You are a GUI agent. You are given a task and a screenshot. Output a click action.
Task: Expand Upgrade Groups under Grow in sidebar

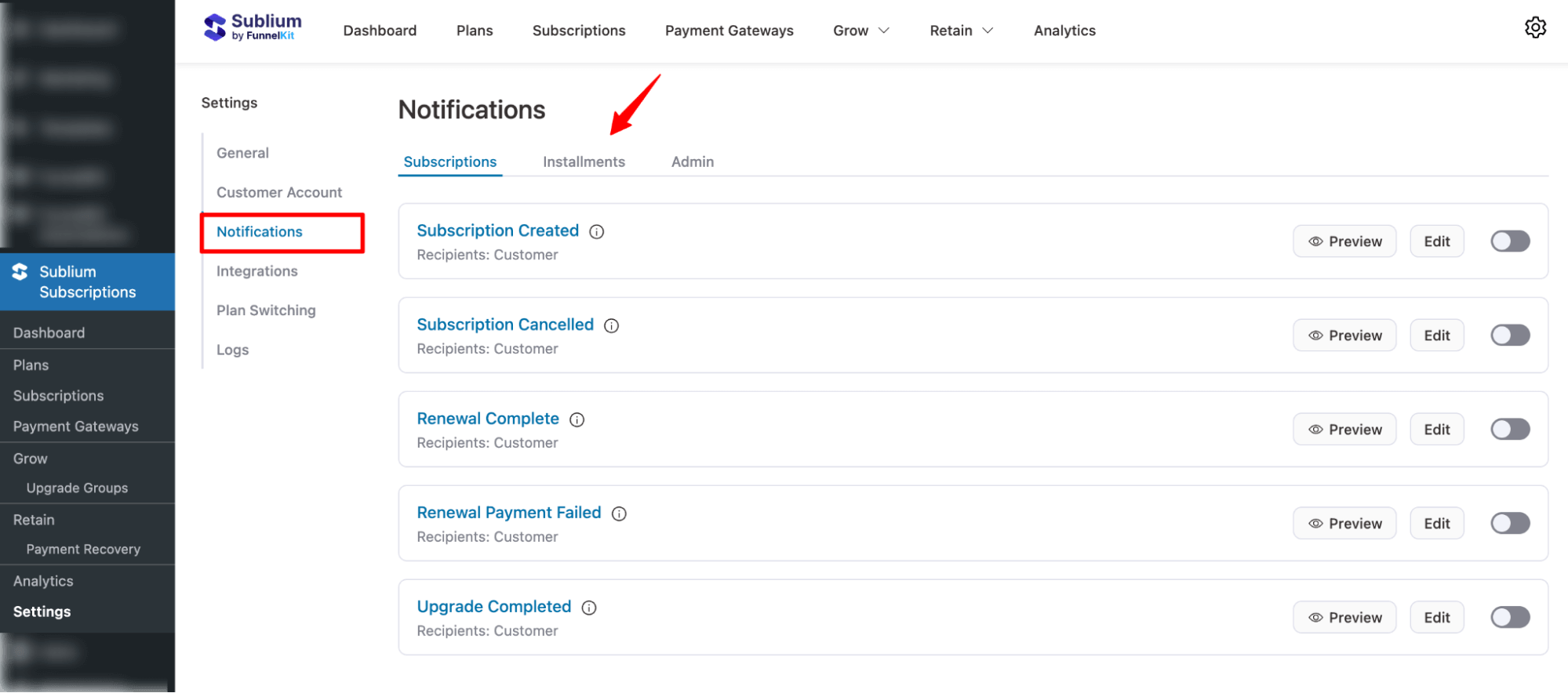pos(77,487)
